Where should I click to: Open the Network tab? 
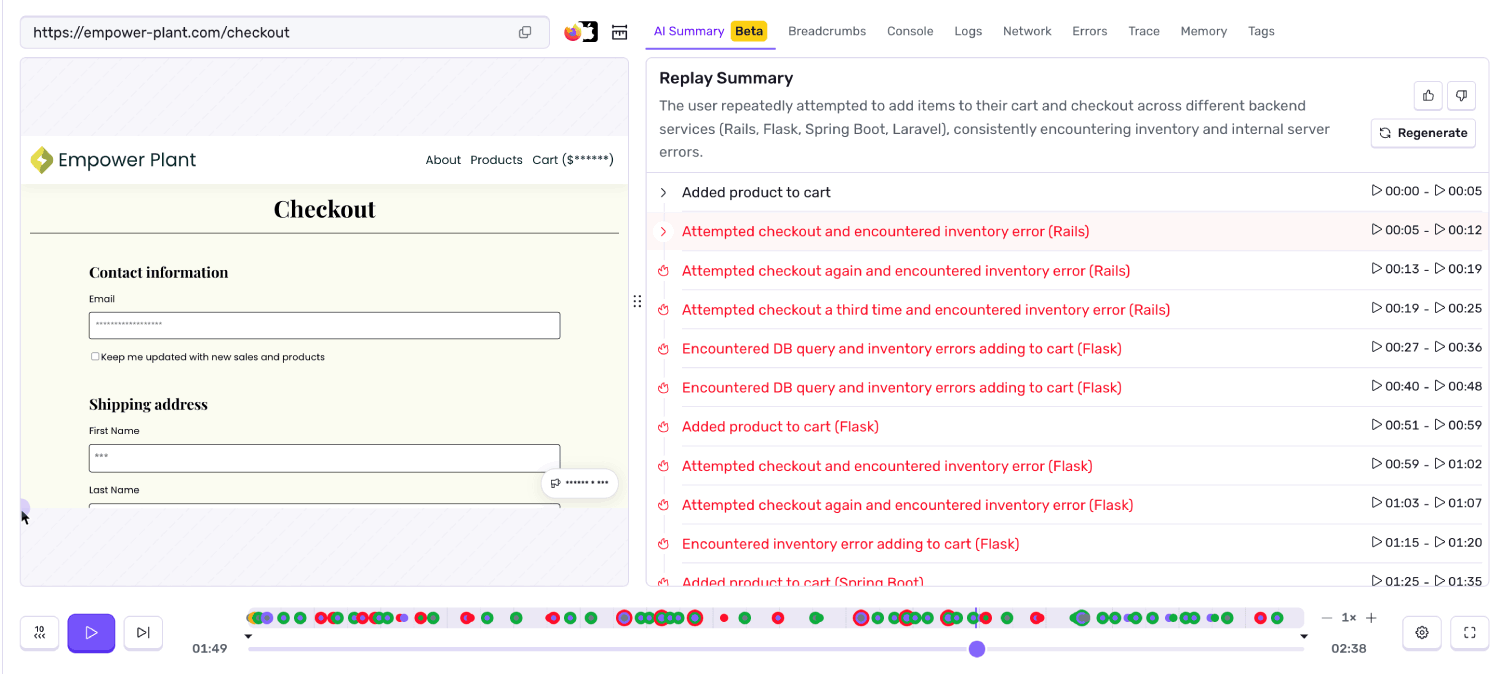(1027, 31)
